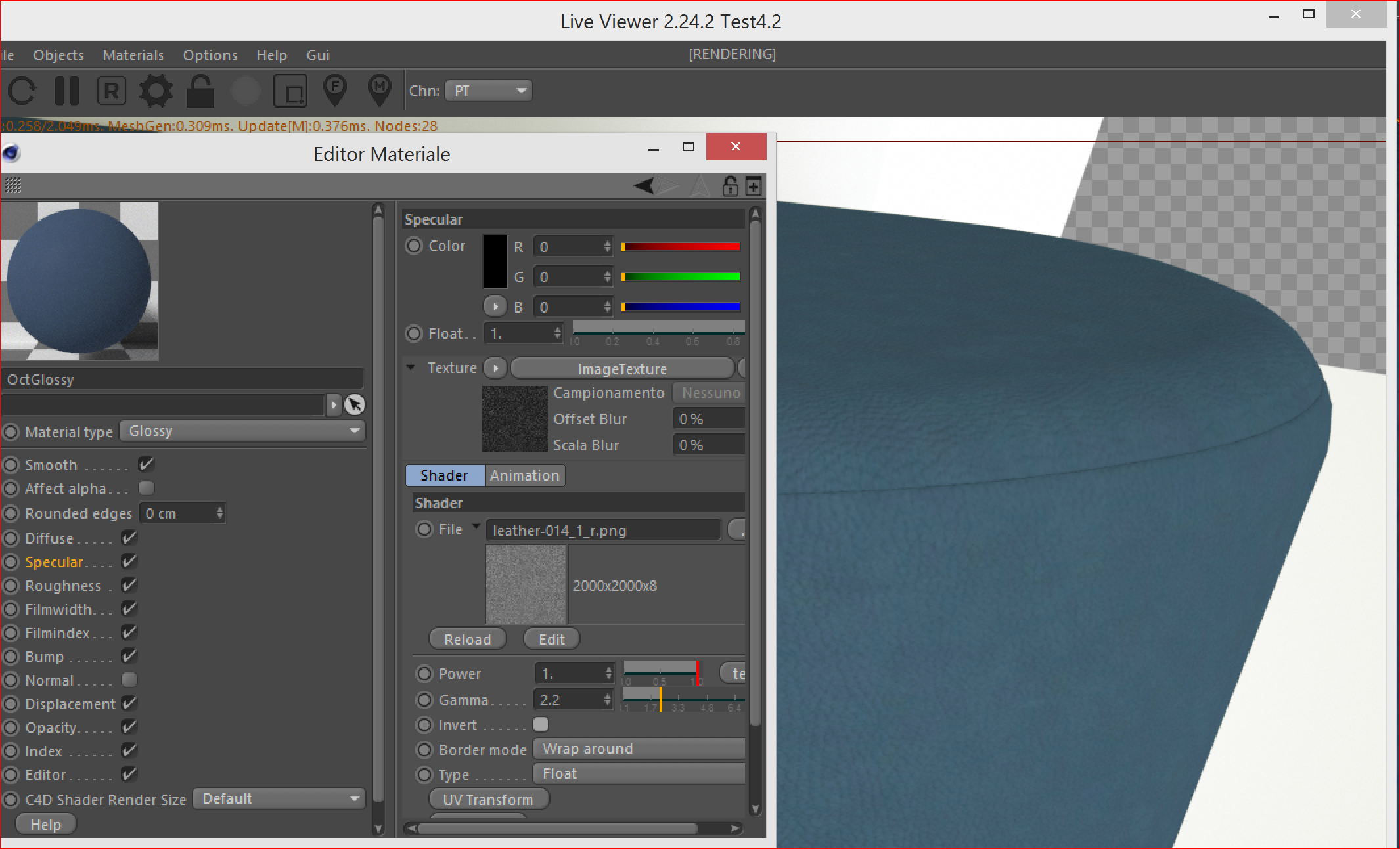Toggle the Invert checkbox
The height and width of the screenshot is (849, 1400).
(x=541, y=724)
